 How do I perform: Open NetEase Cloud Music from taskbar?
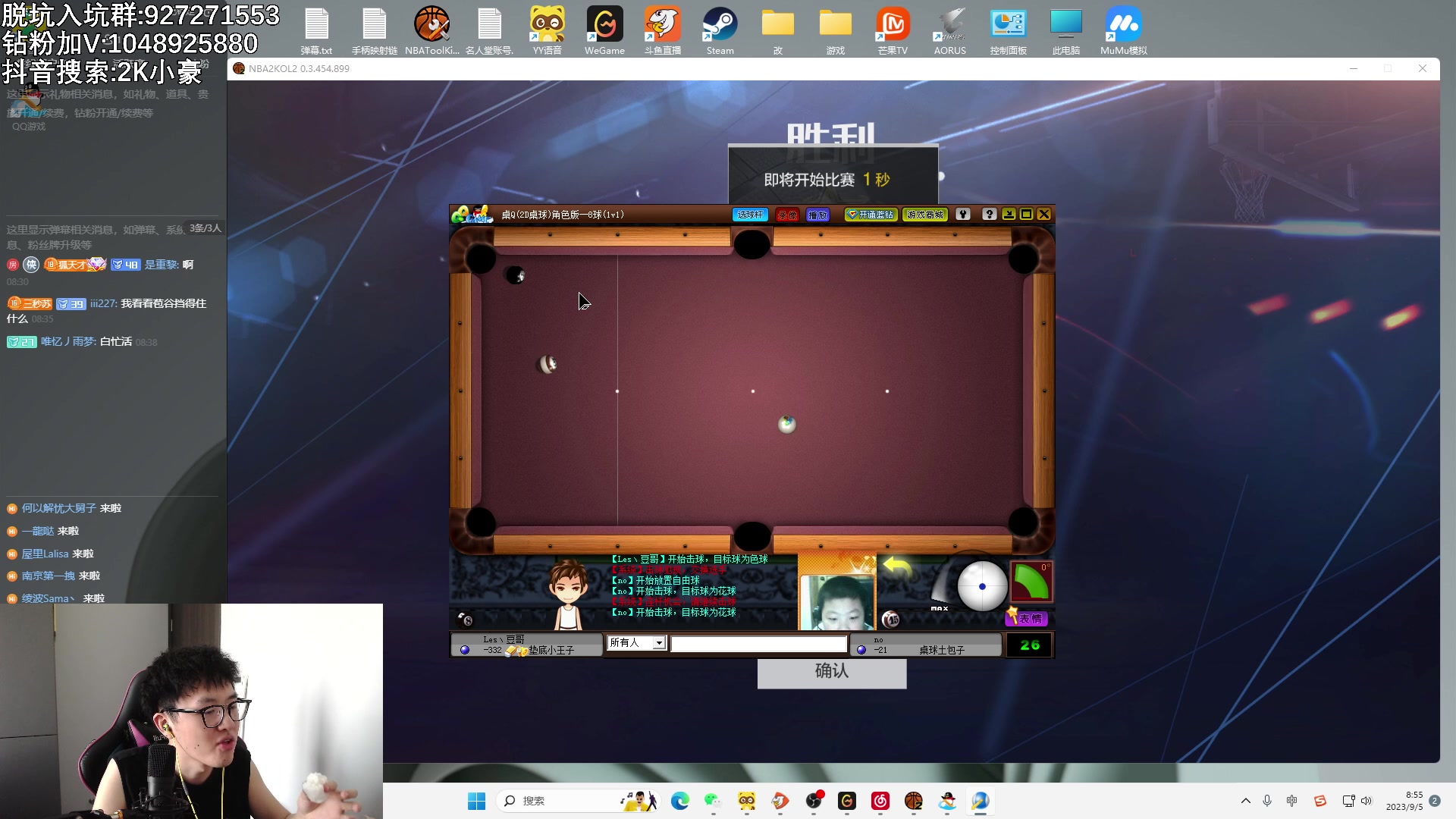click(880, 801)
